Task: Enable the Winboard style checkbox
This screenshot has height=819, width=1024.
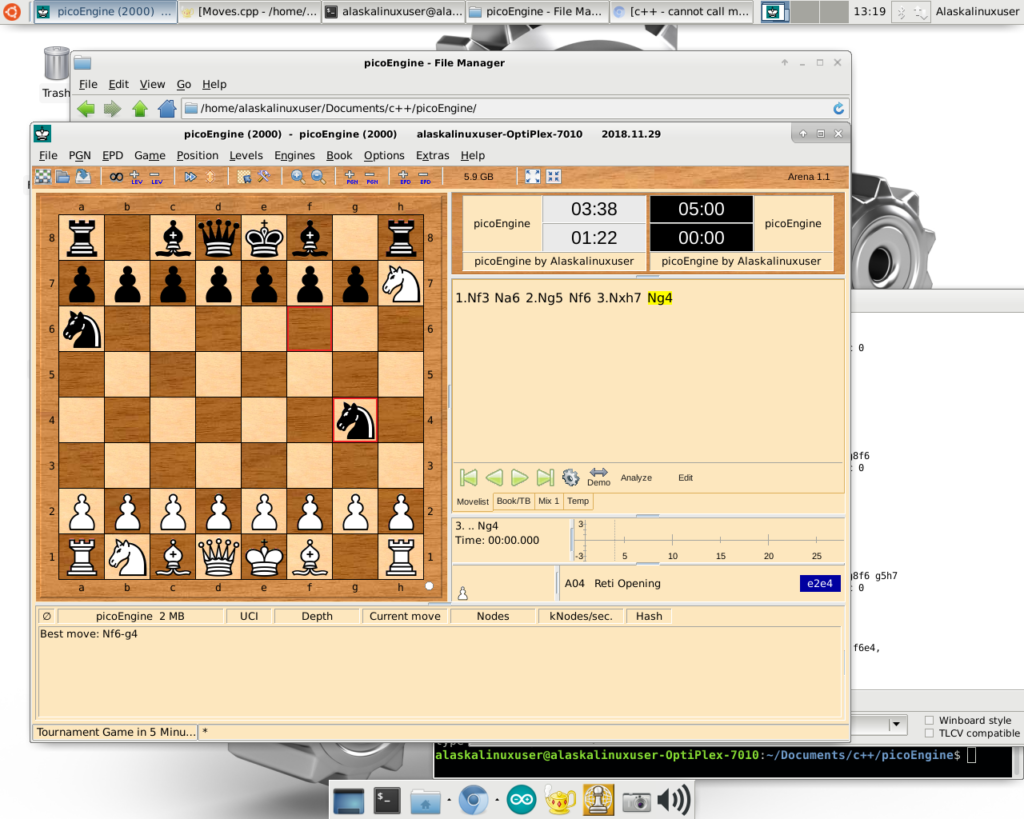Action: [930, 720]
